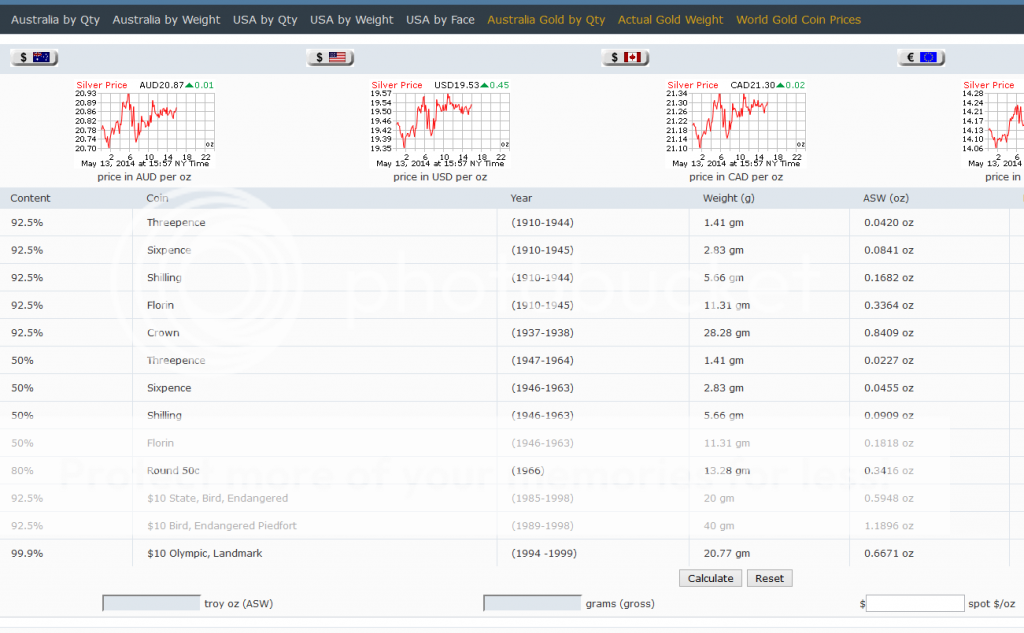The width and height of the screenshot is (1024, 633).
Task: Focus the troy oz (ASW) input field
Action: (151, 603)
